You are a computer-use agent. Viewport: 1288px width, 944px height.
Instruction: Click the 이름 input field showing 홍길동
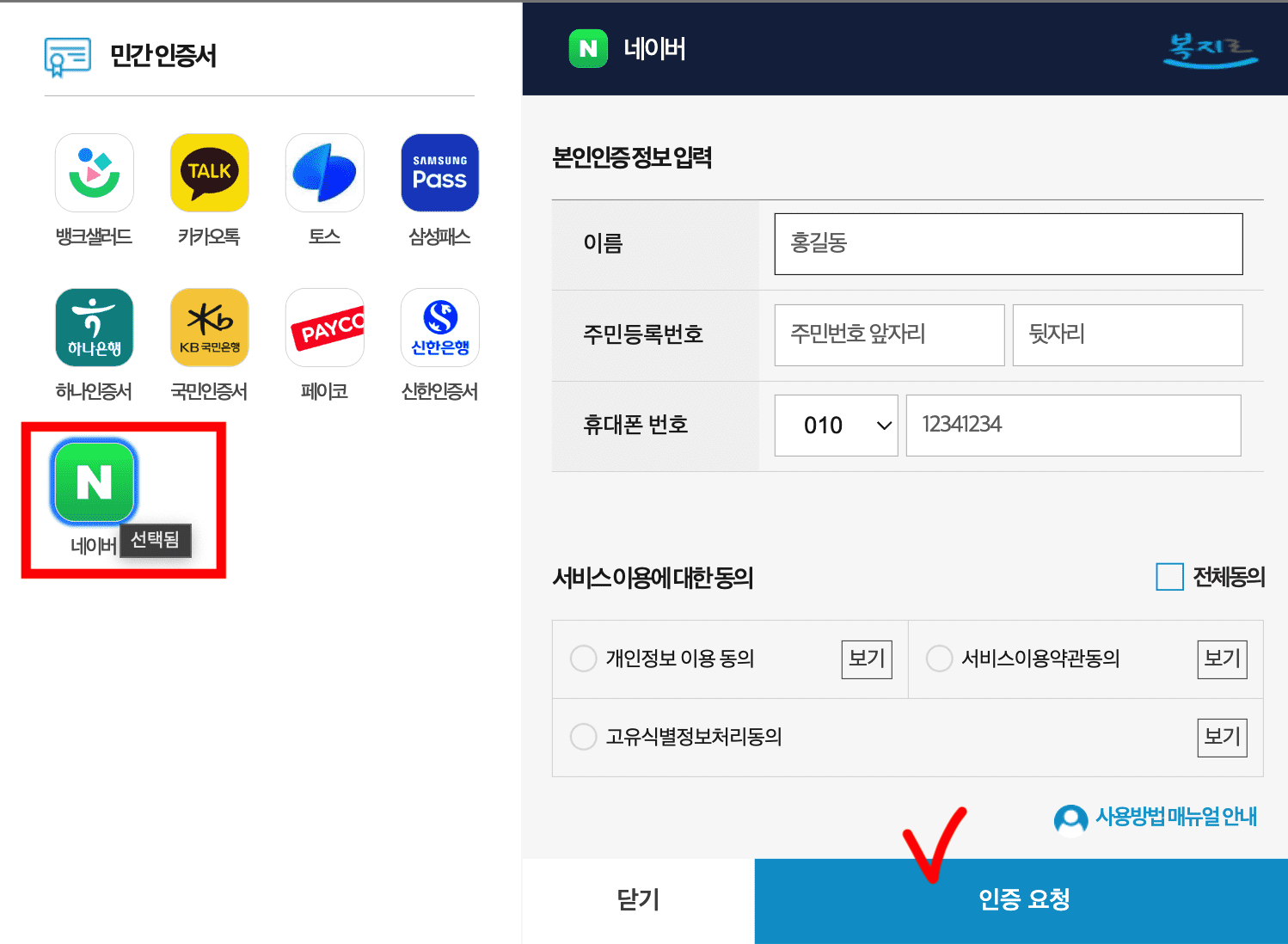pos(1009,244)
